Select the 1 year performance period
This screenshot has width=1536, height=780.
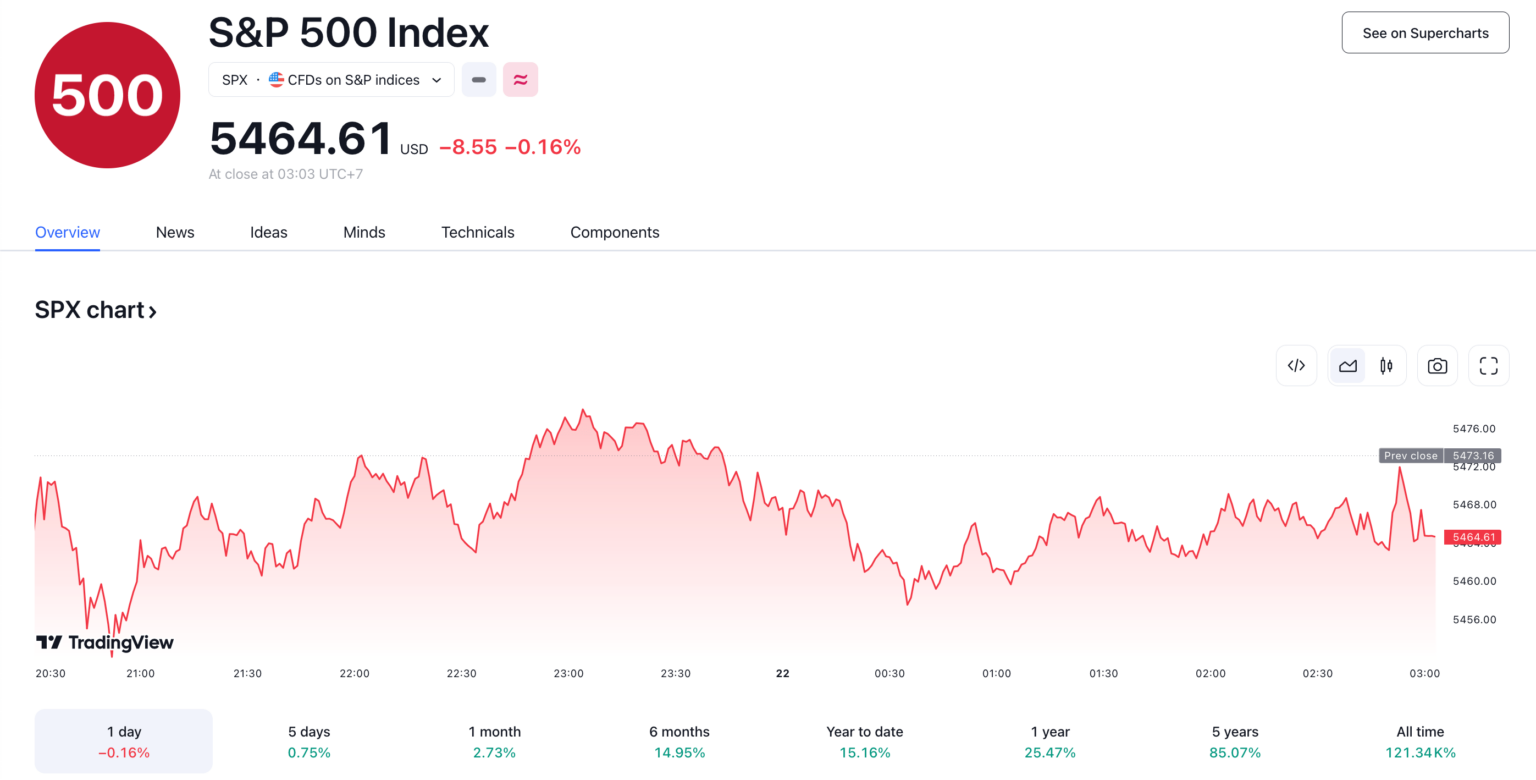(x=1049, y=742)
